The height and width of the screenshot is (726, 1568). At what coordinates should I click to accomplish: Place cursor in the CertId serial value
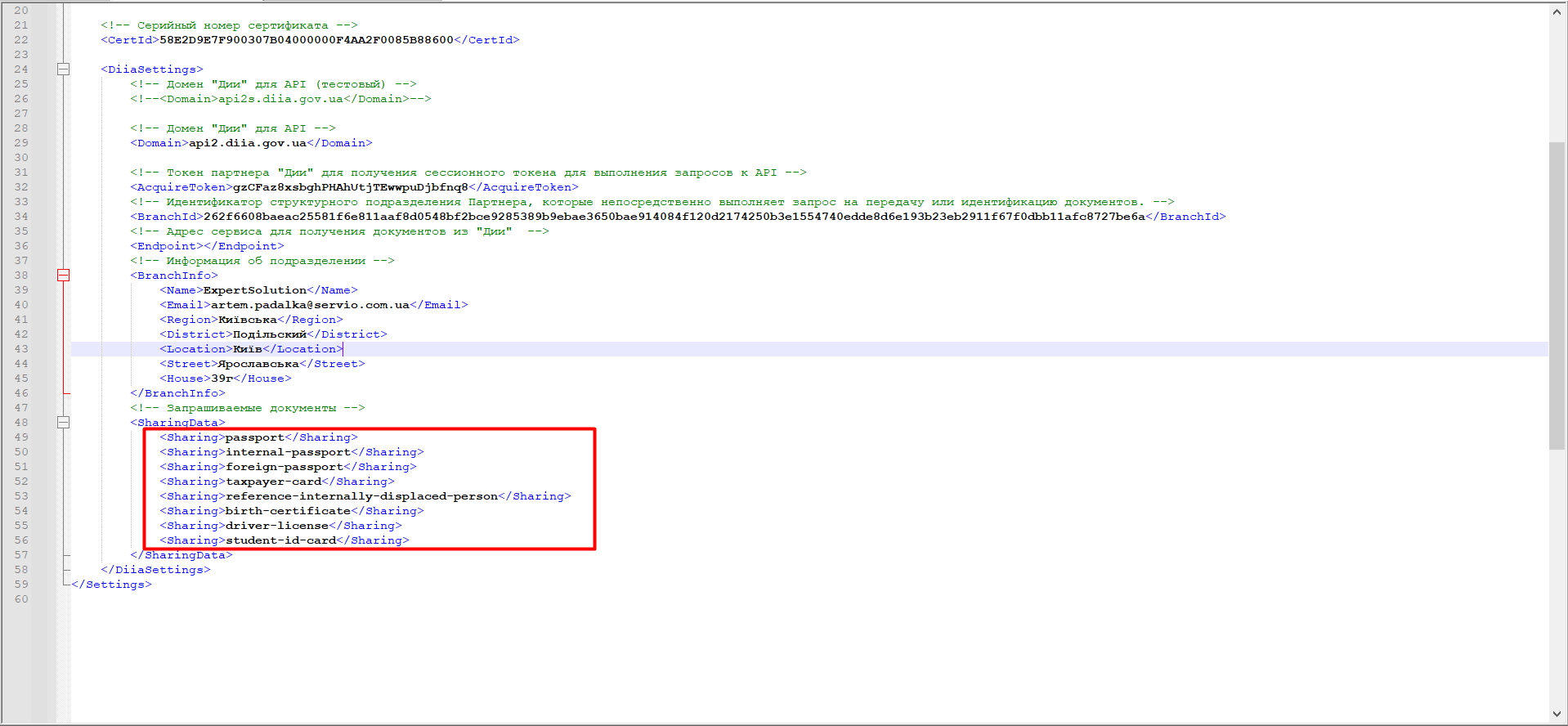click(306, 40)
